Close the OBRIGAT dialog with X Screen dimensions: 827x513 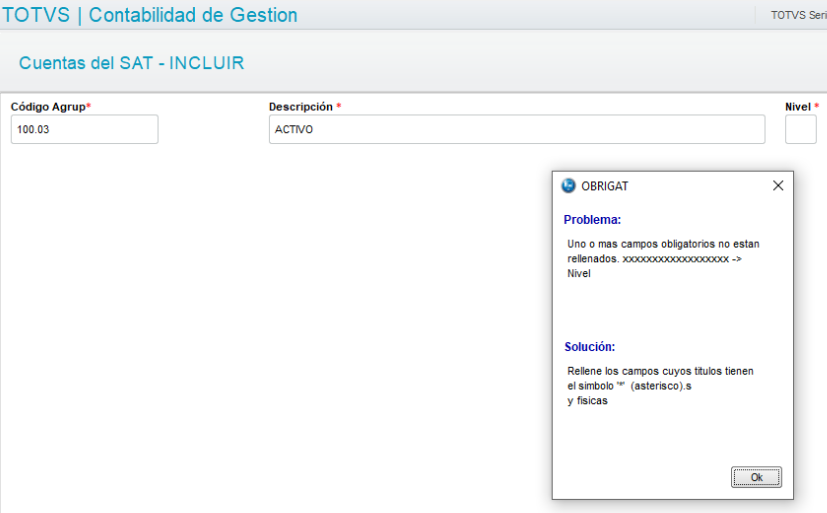point(778,186)
